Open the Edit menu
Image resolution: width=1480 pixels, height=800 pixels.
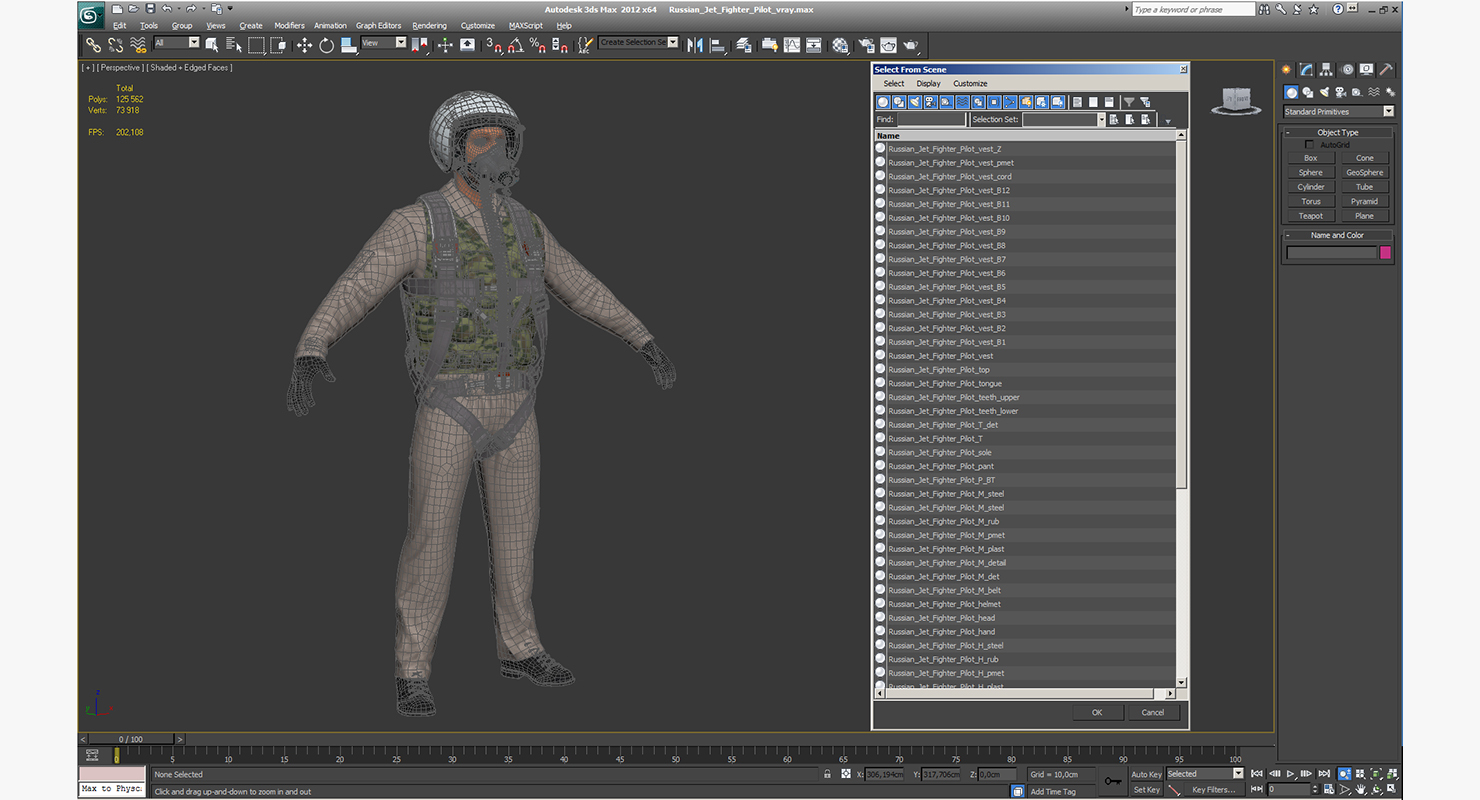[119, 25]
